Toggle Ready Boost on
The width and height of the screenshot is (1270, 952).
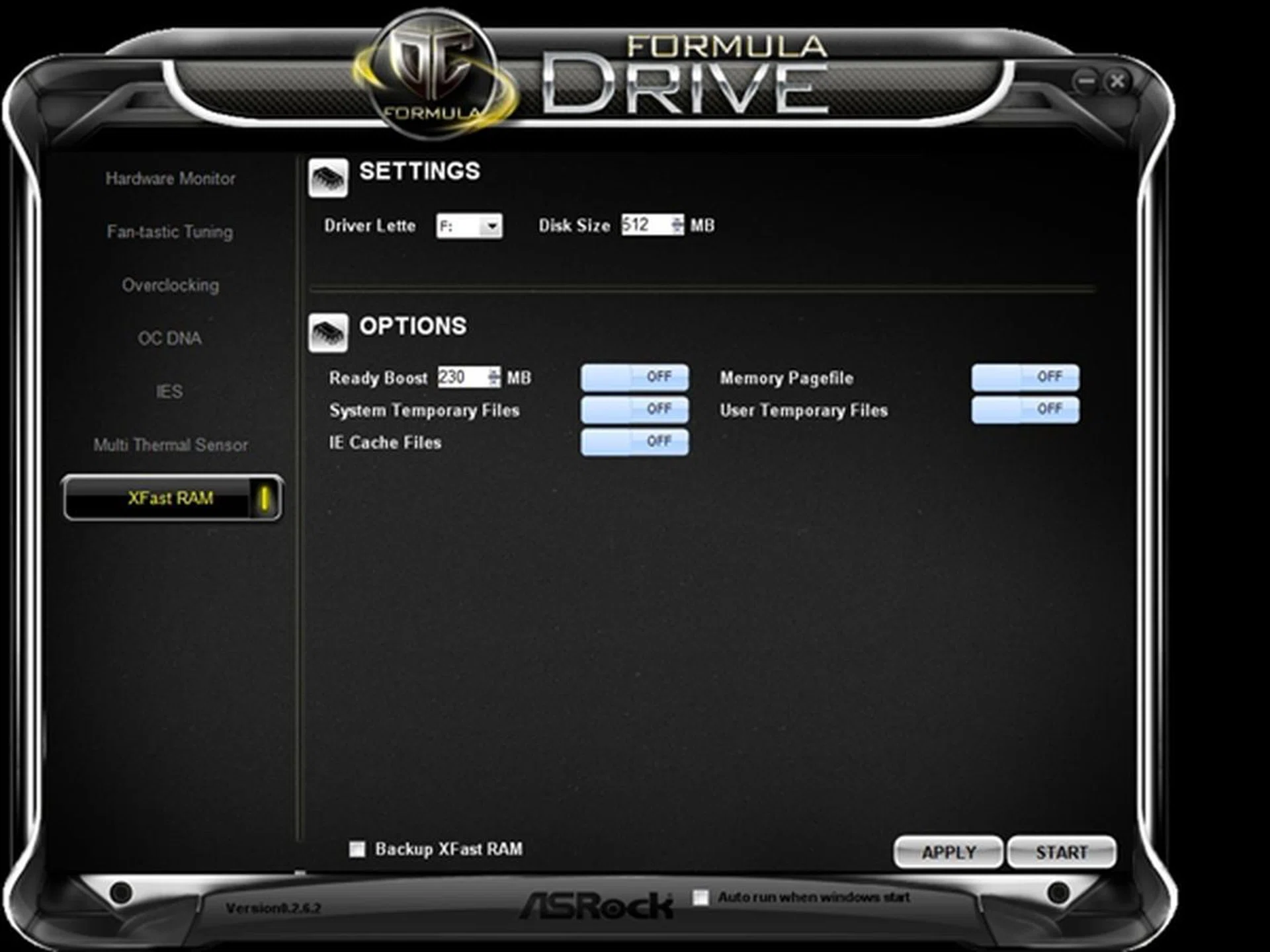[634, 376]
